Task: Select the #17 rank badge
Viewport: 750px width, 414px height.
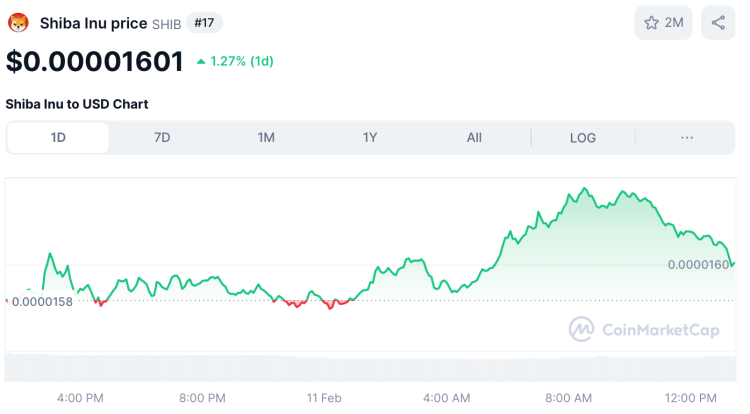Action: (x=205, y=23)
